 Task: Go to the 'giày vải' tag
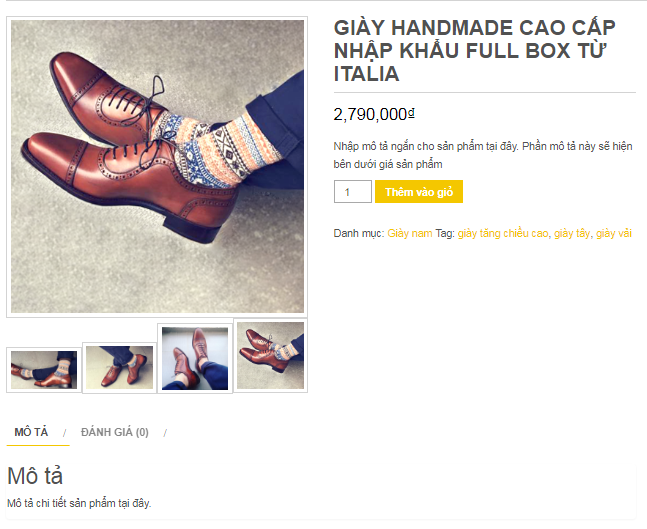click(614, 233)
